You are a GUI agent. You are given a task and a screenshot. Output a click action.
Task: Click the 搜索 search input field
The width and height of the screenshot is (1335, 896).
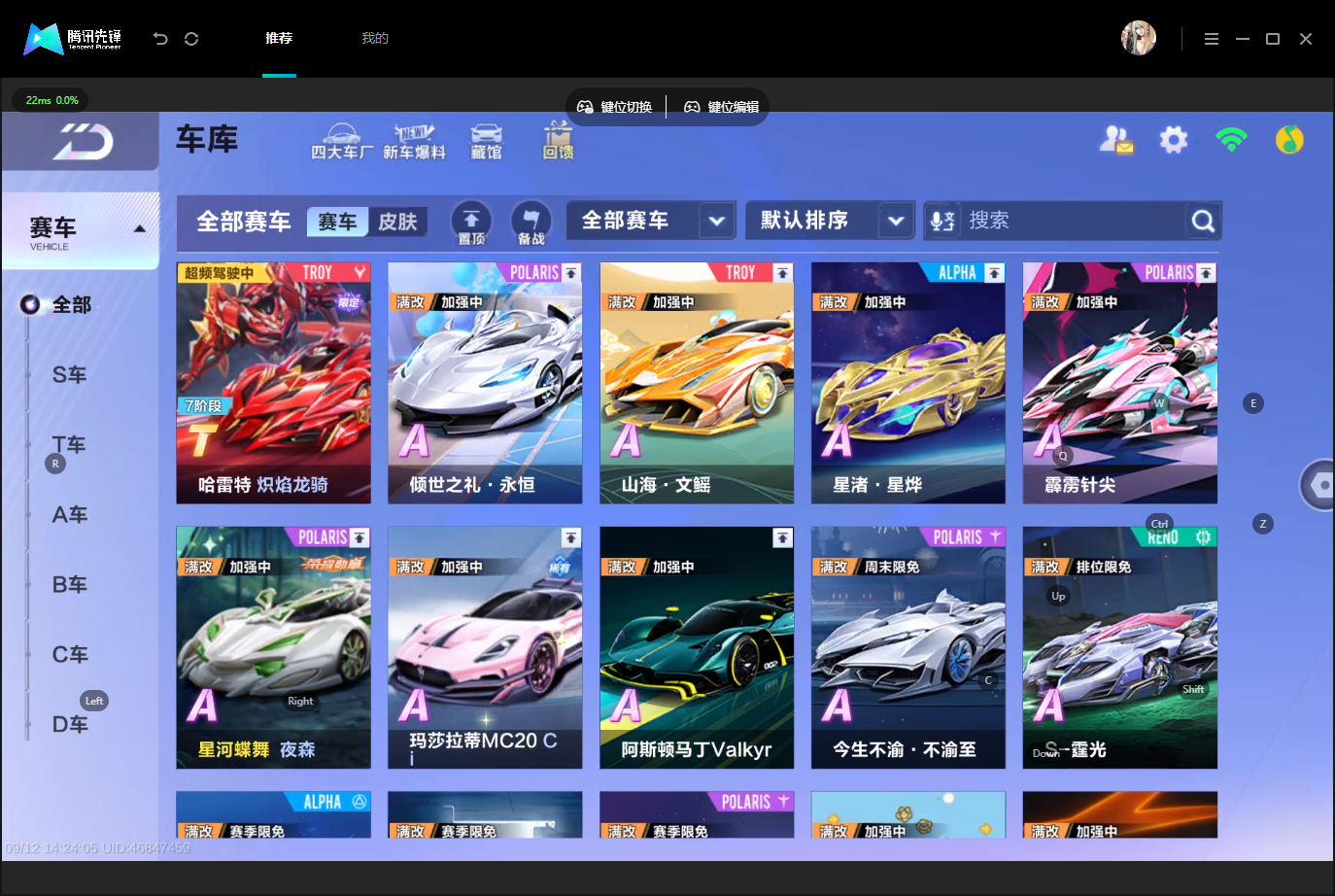(x=1074, y=221)
